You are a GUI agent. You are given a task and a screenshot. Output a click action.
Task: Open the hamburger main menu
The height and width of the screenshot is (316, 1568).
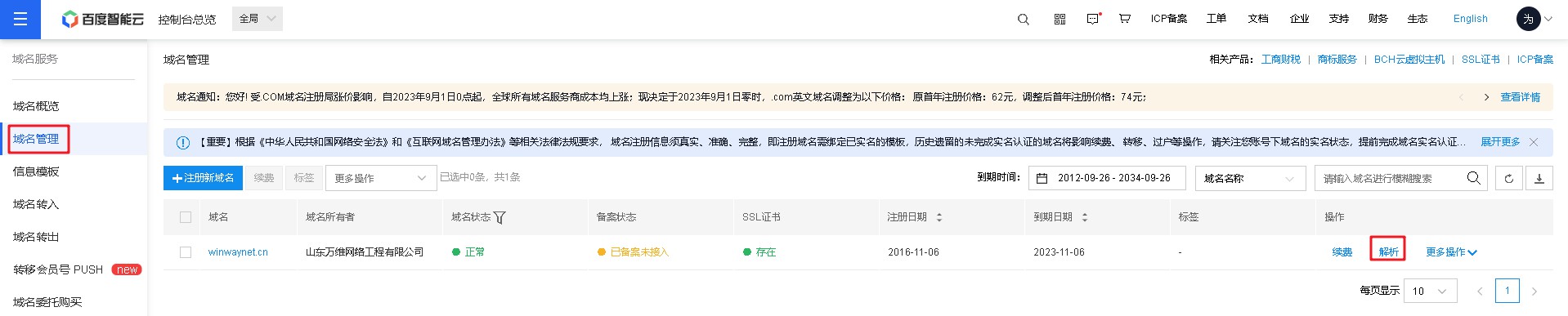20,19
